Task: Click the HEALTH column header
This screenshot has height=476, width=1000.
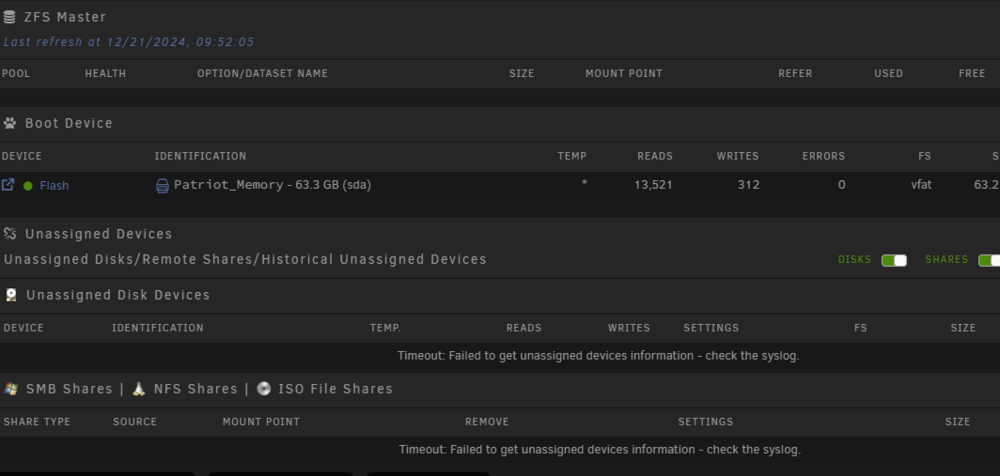Action: coord(105,73)
